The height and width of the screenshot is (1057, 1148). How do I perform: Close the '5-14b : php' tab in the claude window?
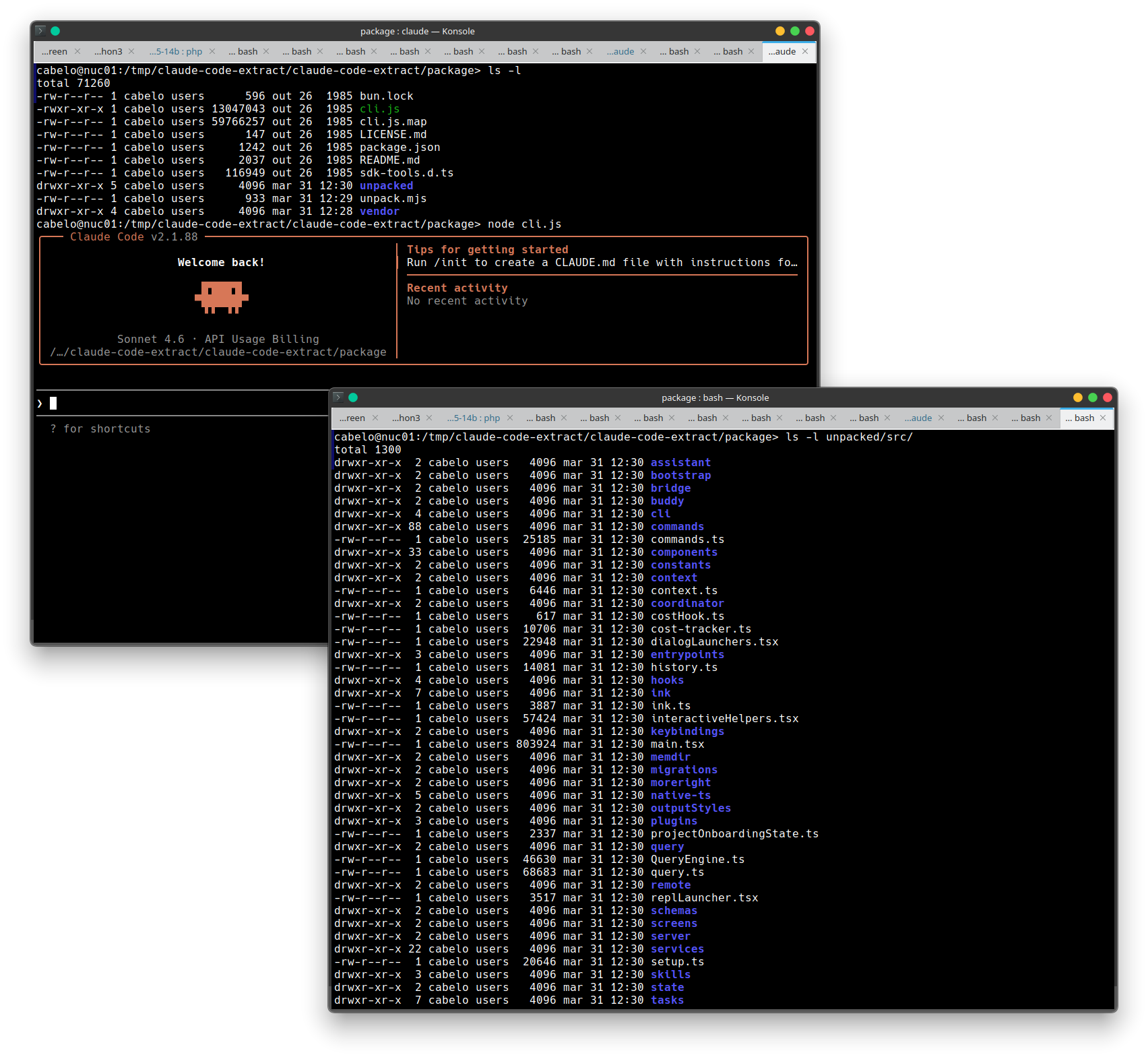tap(212, 51)
